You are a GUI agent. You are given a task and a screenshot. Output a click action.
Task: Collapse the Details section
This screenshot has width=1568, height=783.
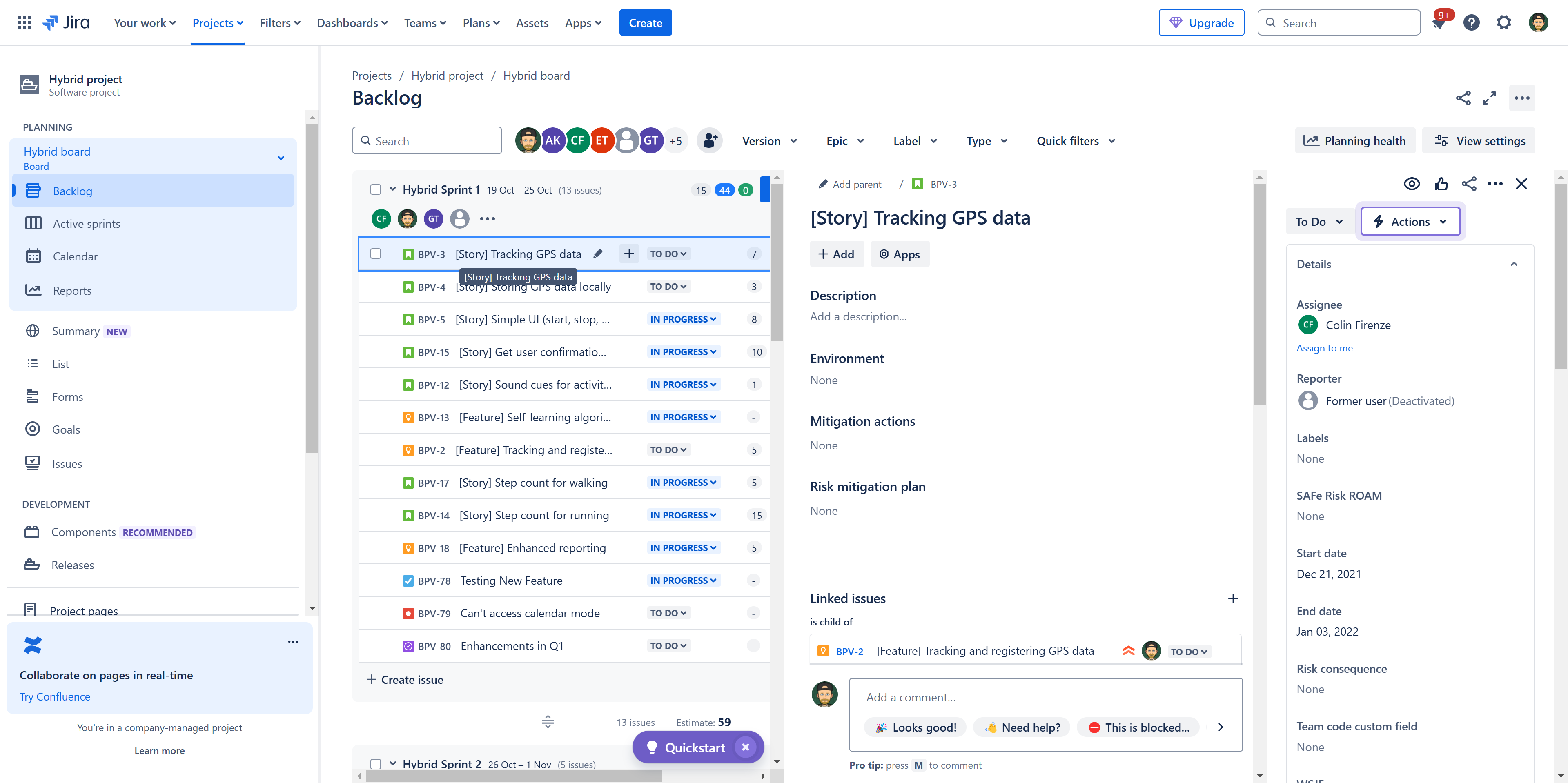pyautogui.click(x=1514, y=264)
